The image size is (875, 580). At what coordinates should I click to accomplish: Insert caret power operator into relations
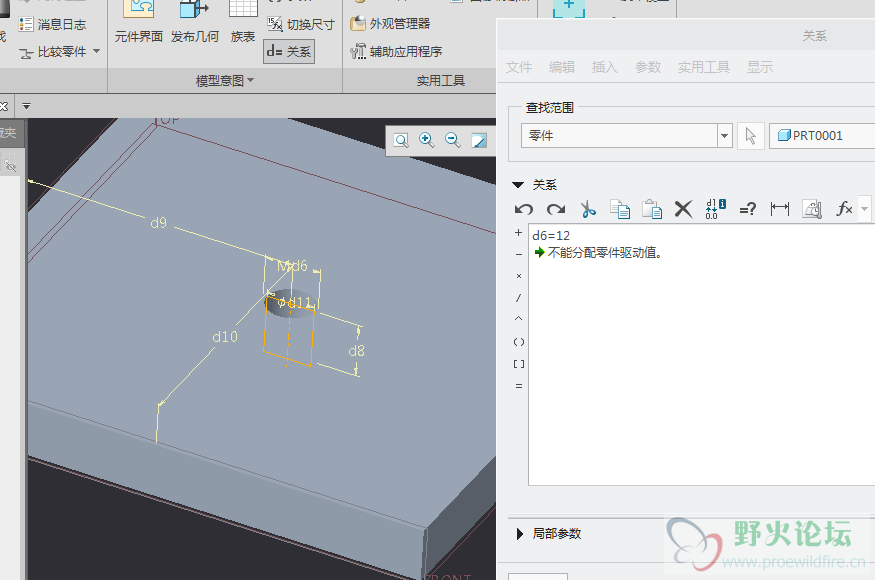click(x=518, y=319)
